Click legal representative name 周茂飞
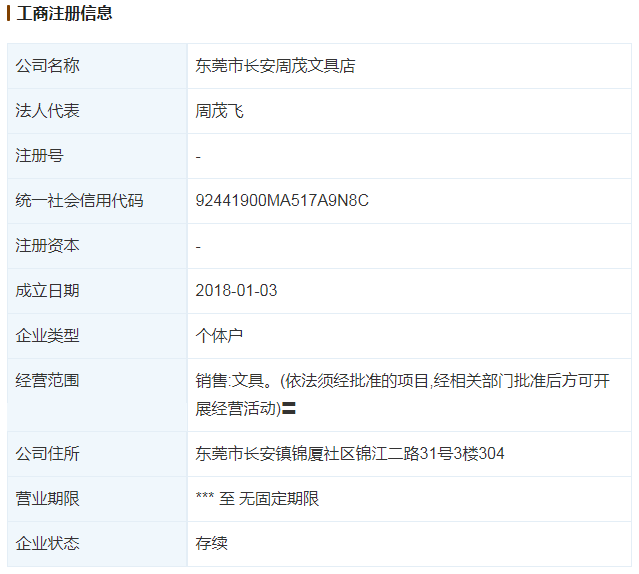Image resolution: width=639 pixels, height=574 pixels. click(219, 111)
